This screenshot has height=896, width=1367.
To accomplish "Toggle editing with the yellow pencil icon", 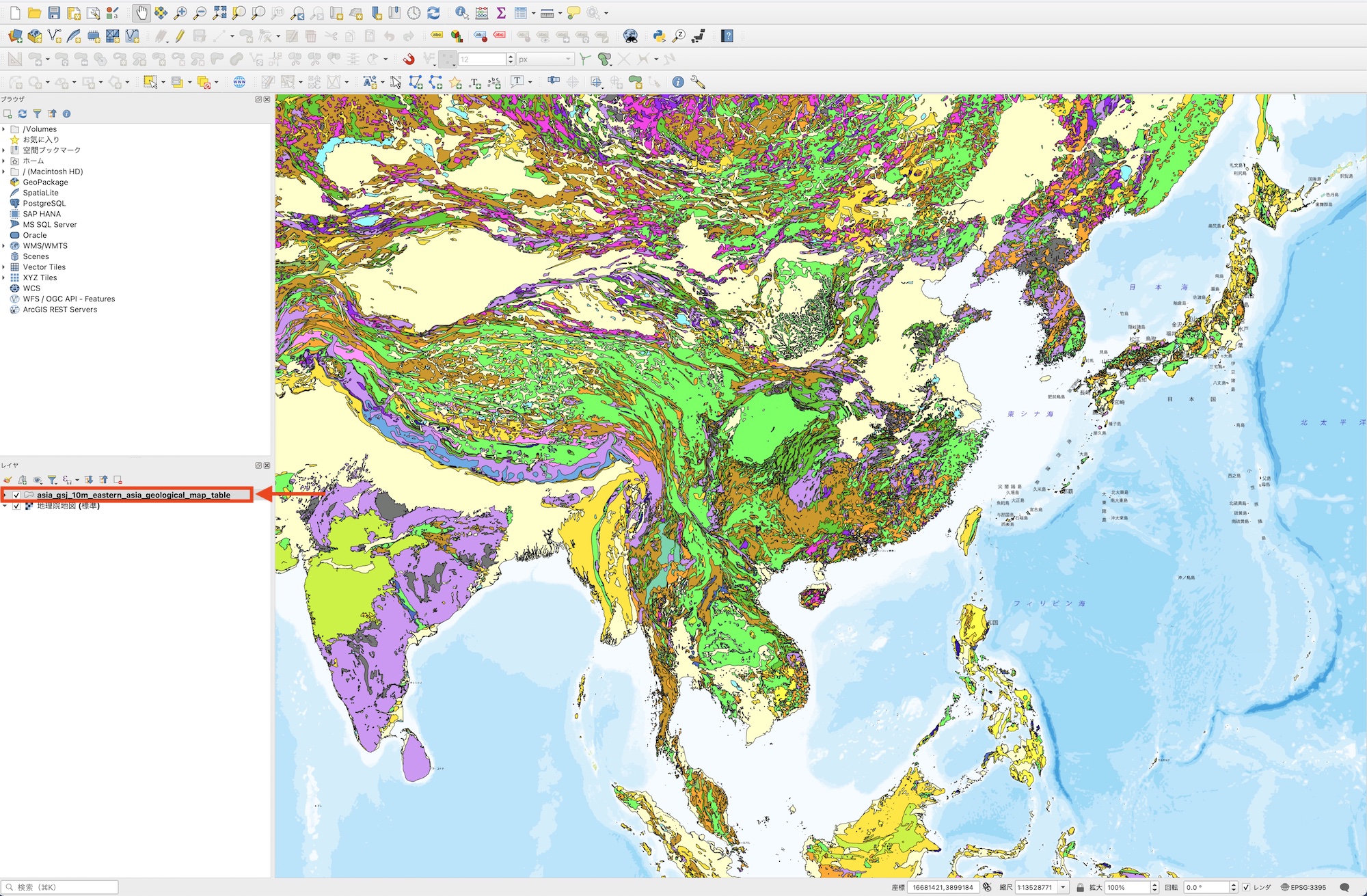I will click(x=180, y=36).
